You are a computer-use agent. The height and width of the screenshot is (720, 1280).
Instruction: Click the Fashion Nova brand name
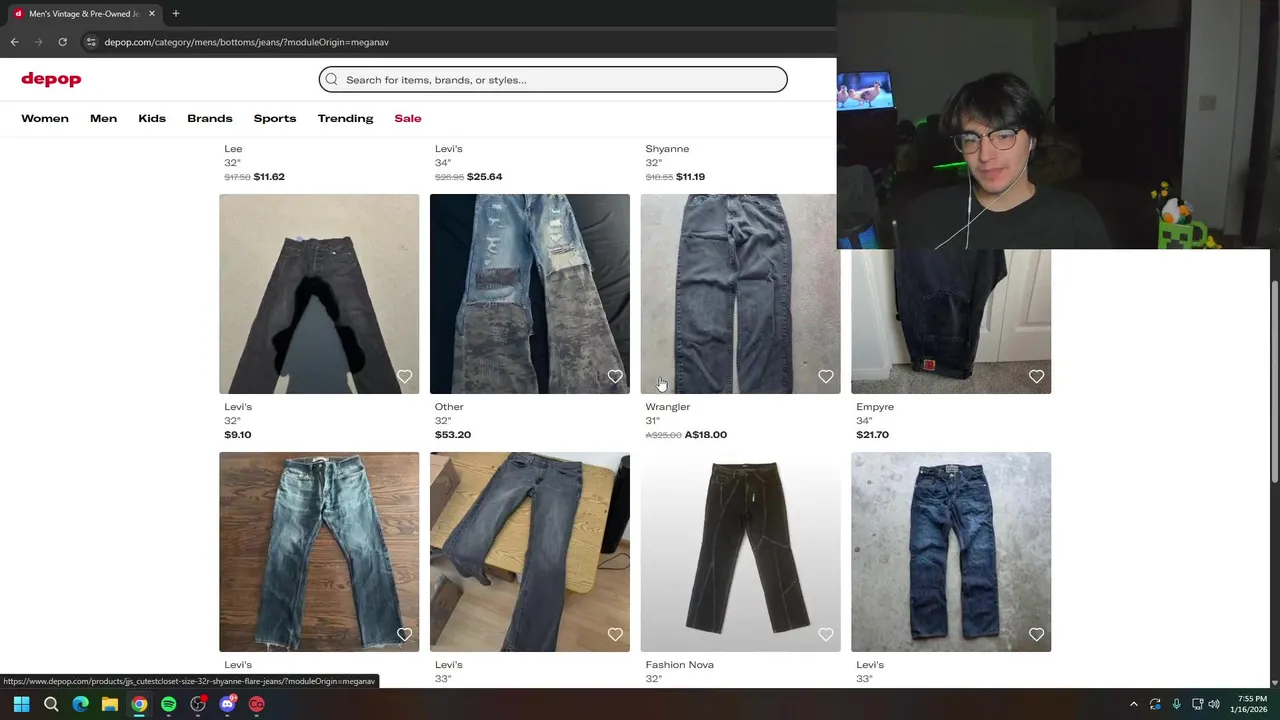tap(680, 665)
